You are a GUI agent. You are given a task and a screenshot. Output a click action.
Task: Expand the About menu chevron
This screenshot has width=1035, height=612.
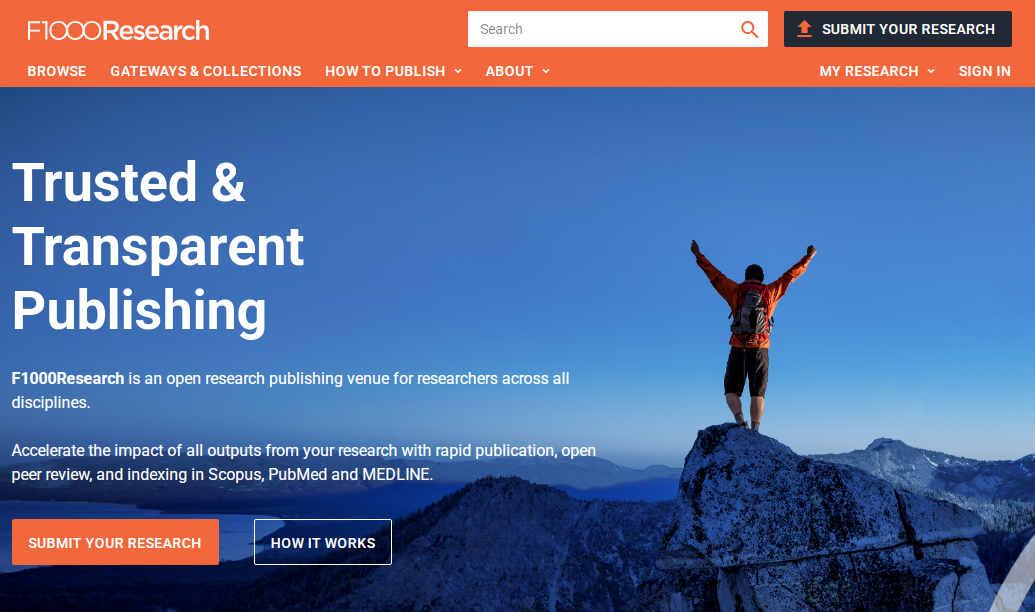[x=546, y=71]
